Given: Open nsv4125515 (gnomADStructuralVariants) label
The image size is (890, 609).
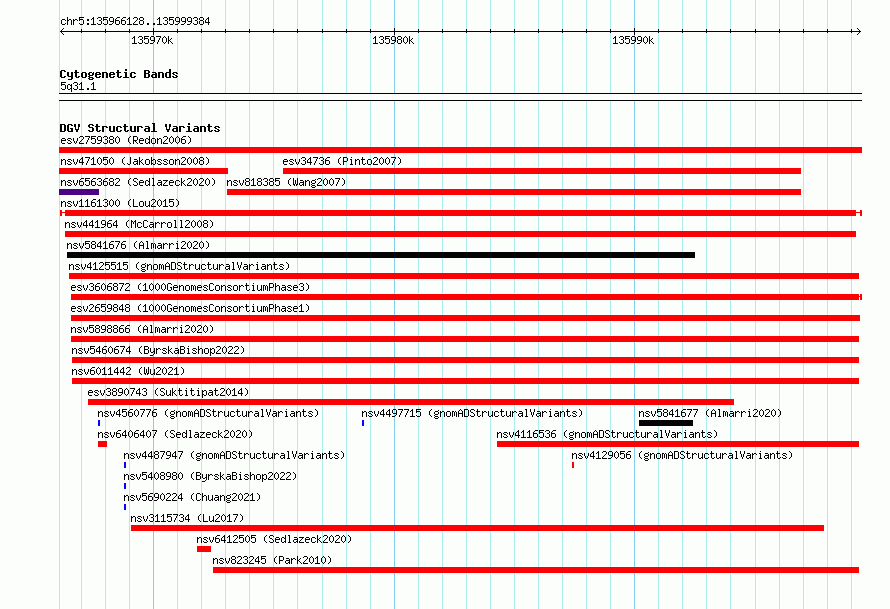Looking at the screenshot, I should pos(179,266).
